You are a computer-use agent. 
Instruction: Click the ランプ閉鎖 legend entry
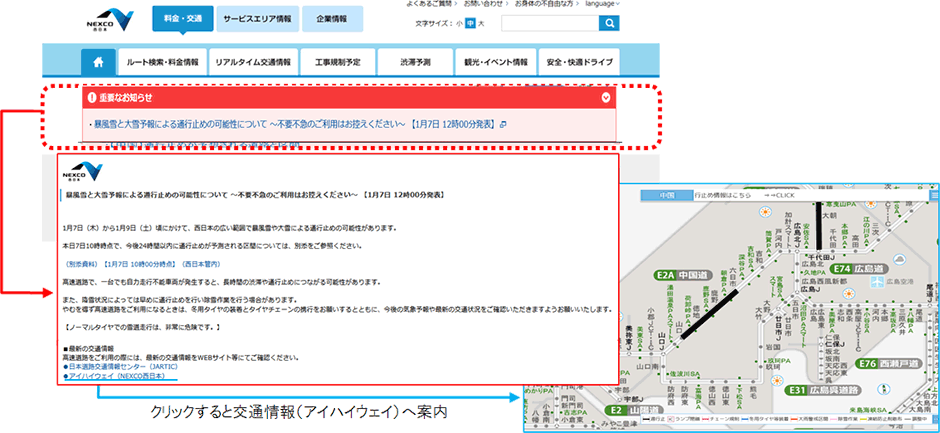684,419
